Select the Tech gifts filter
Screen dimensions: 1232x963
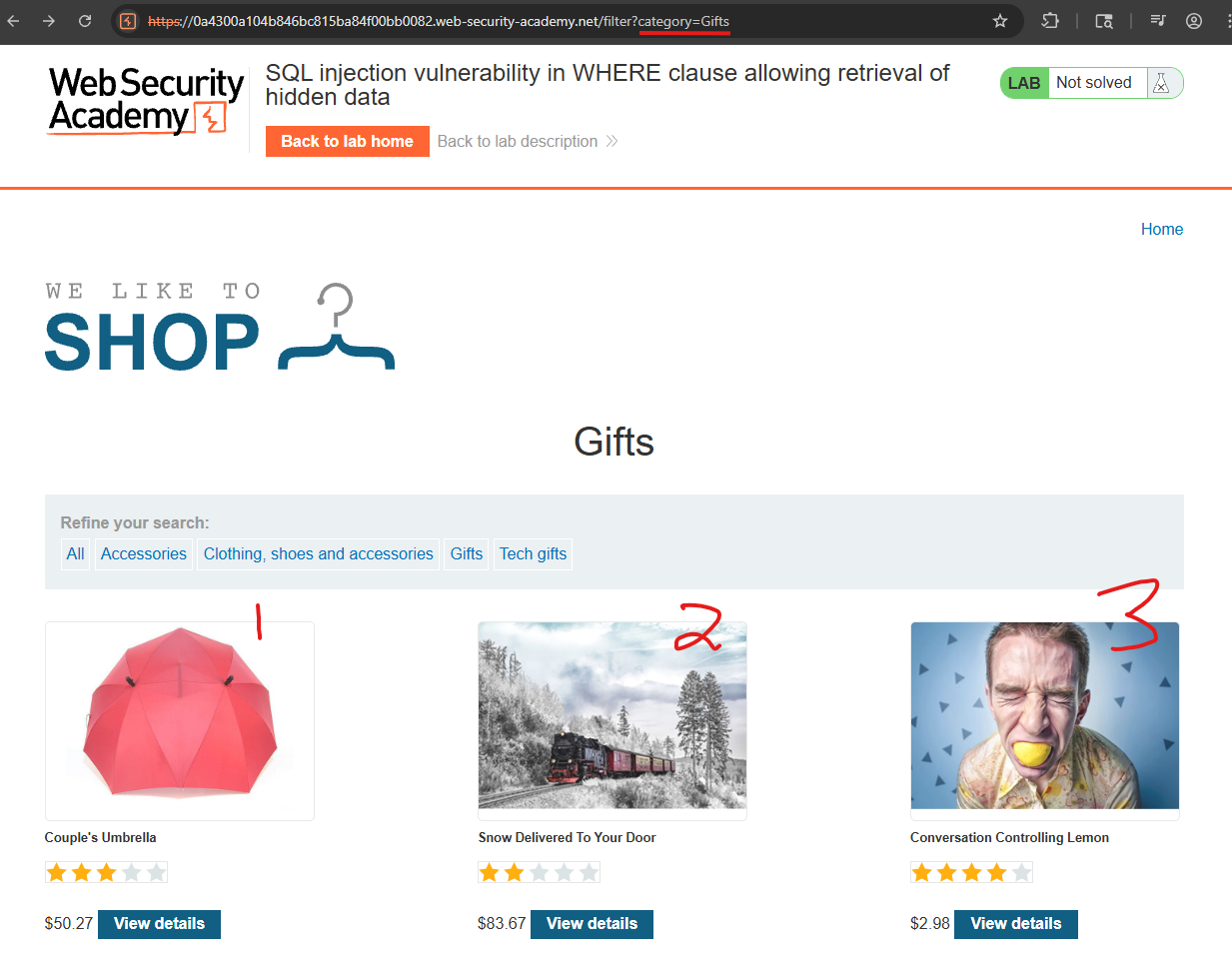point(533,553)
